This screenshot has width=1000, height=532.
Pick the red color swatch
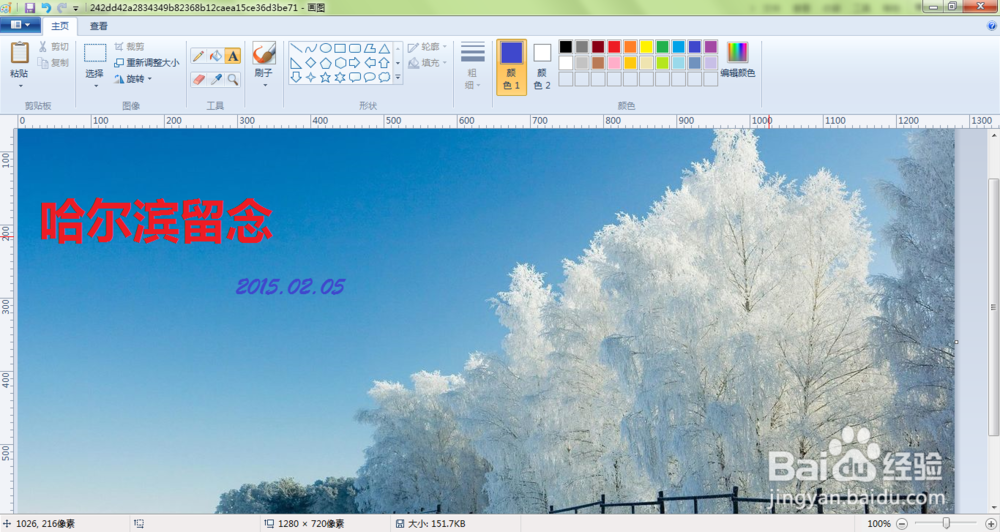614,47
